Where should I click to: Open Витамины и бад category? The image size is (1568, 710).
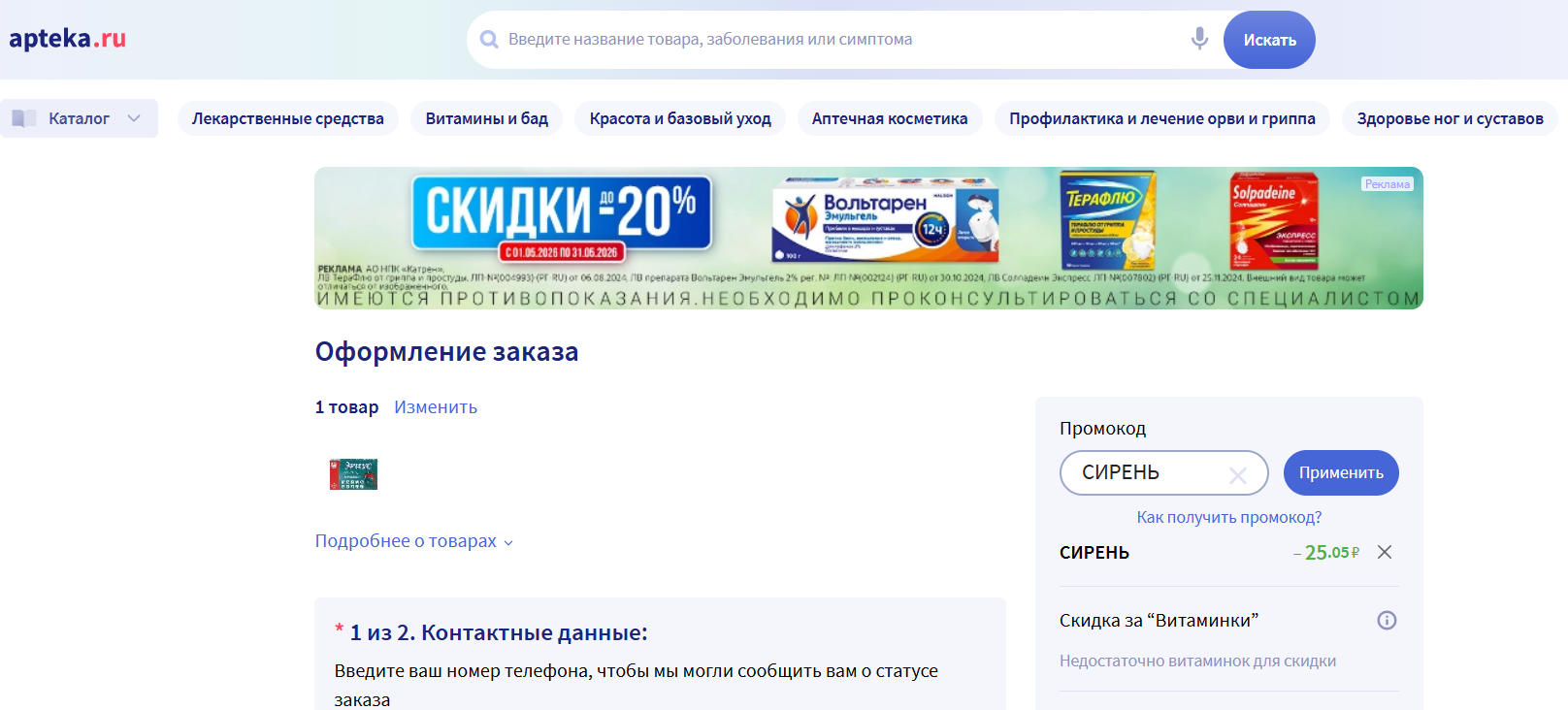click(x=487, y=118)
